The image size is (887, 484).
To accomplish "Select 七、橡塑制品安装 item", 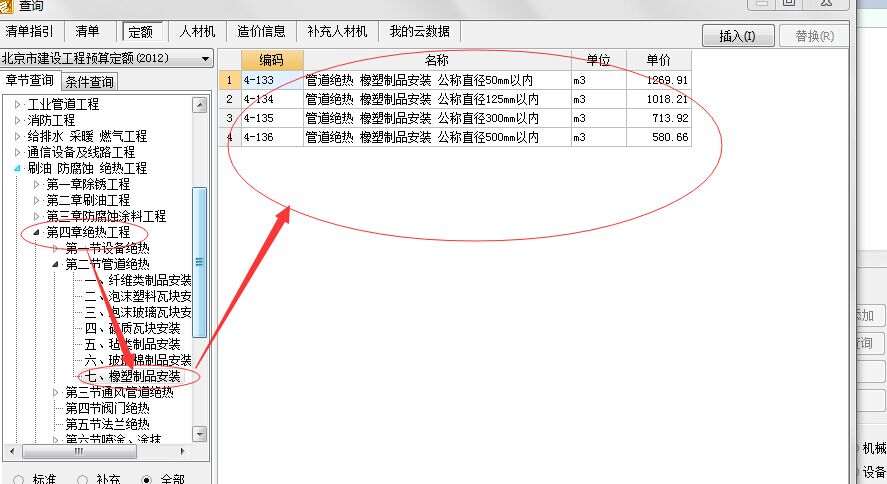I will (x=132, y=377).
